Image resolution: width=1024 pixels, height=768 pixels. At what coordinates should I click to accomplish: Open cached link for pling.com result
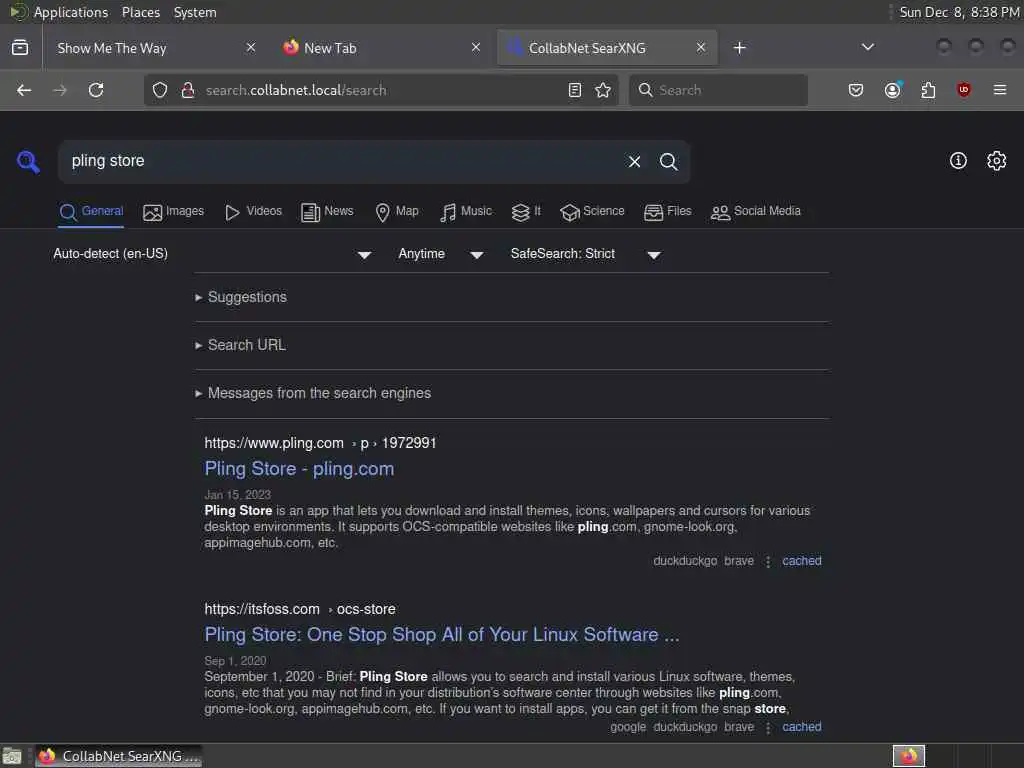pos(802,561)
